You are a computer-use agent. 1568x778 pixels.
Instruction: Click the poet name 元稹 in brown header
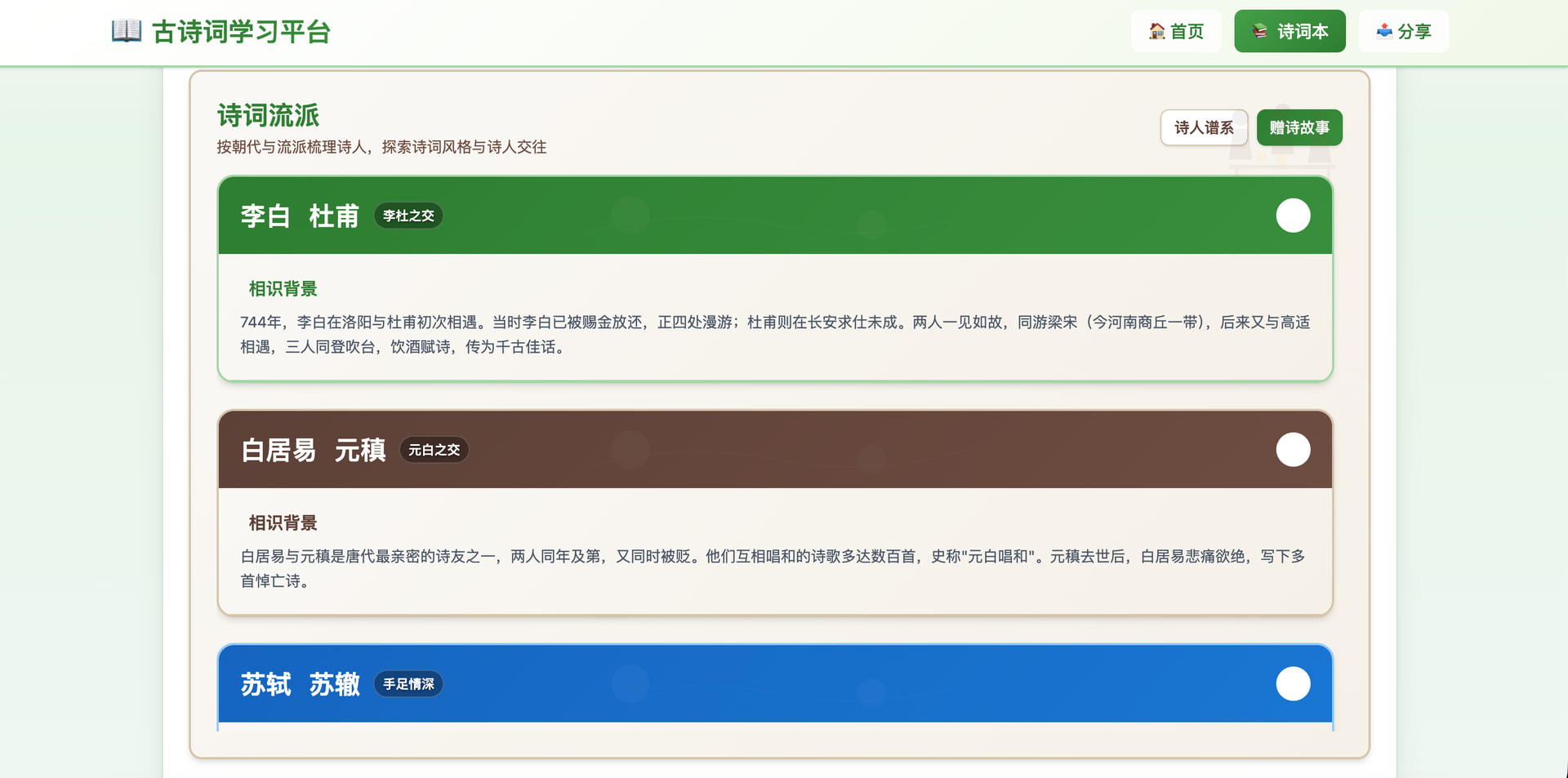(x=360, y=451)
